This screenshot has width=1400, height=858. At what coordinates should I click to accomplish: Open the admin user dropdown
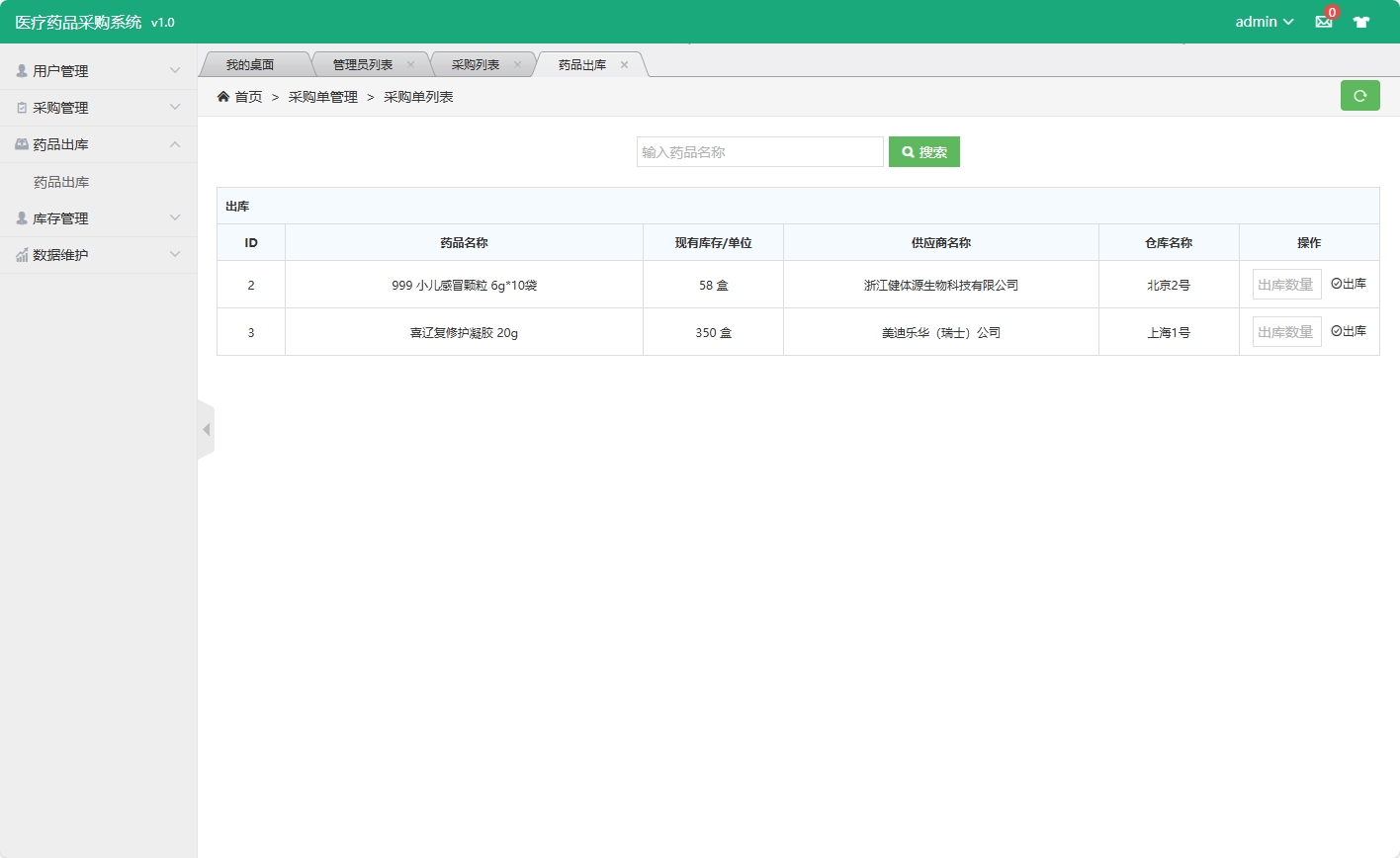point(1264,22)
